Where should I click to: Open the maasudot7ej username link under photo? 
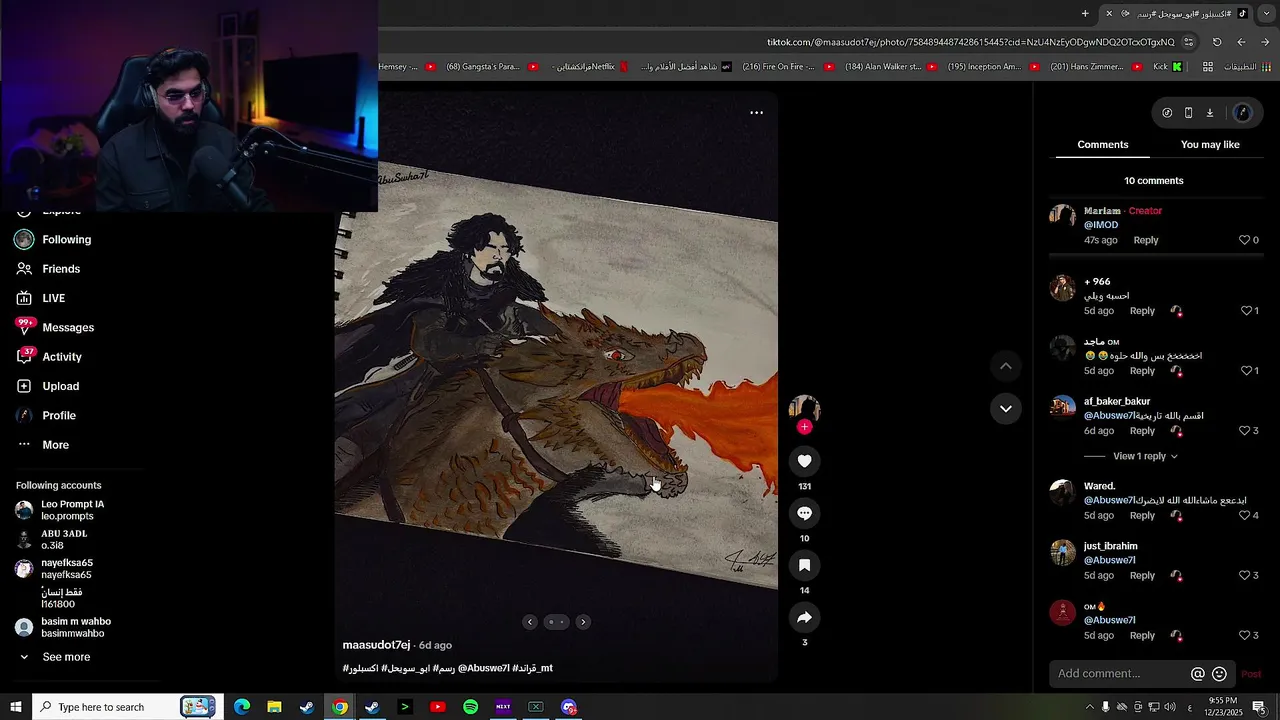click(x=376, y=645)
